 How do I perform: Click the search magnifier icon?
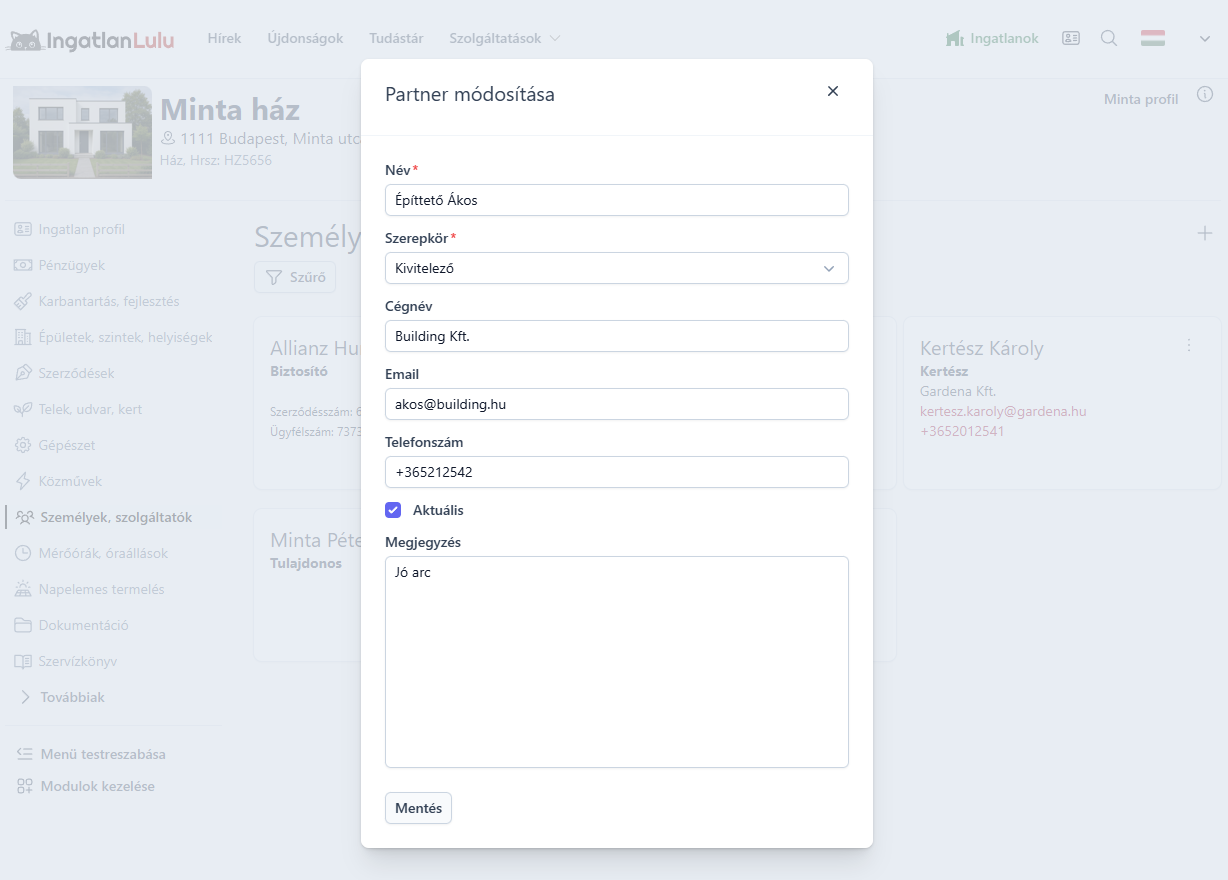click(1109, 38)
